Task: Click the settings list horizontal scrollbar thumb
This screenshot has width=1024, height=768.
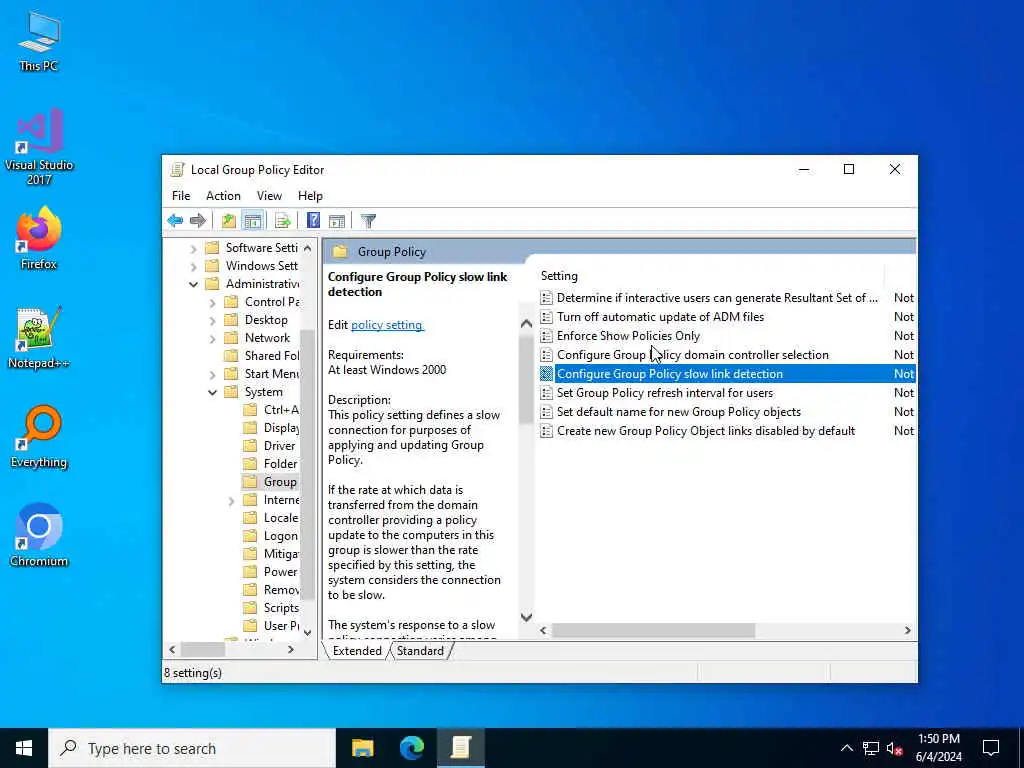Action: (x=653, y=631)
